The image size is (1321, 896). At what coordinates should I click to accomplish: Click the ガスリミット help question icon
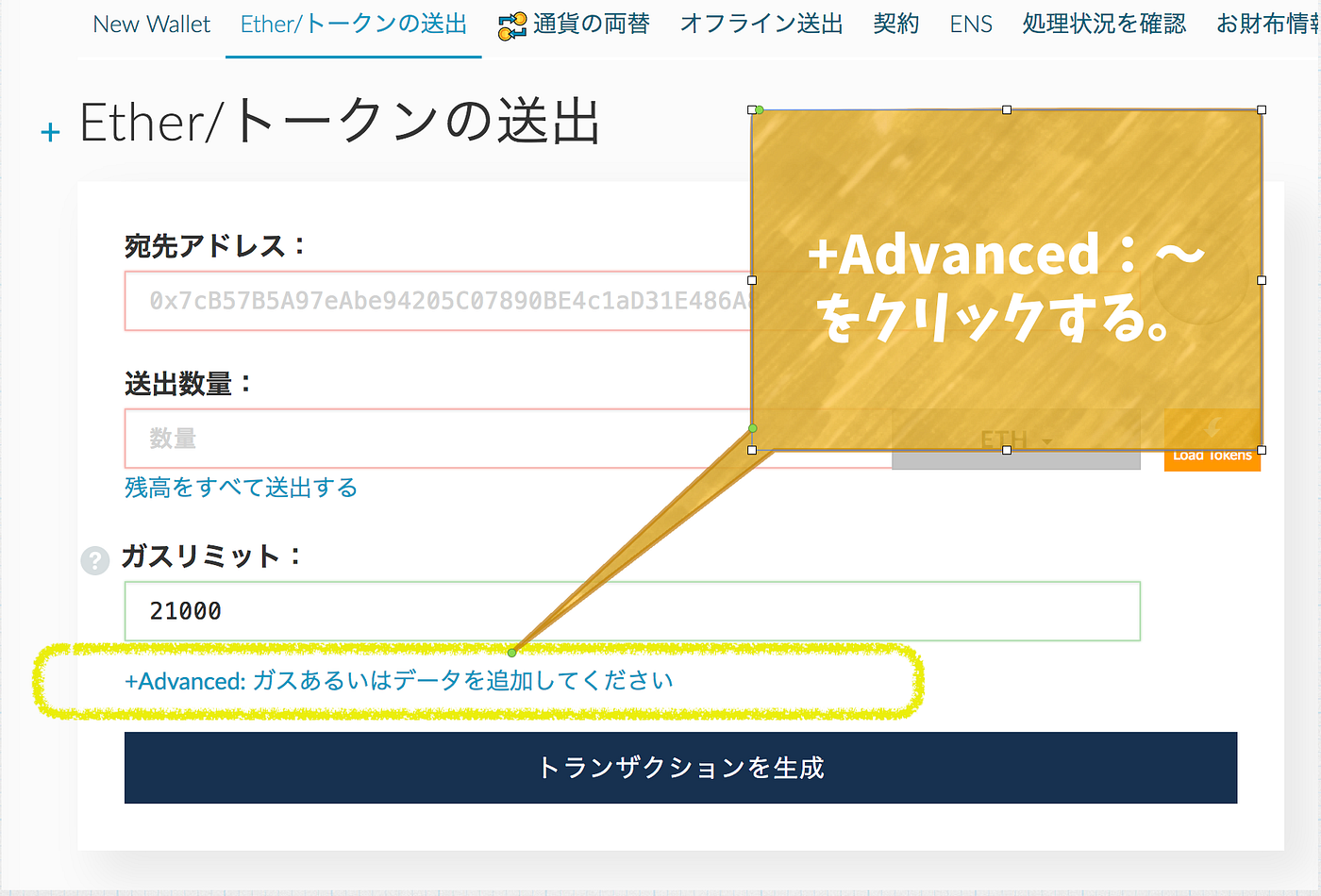[95, 560]
